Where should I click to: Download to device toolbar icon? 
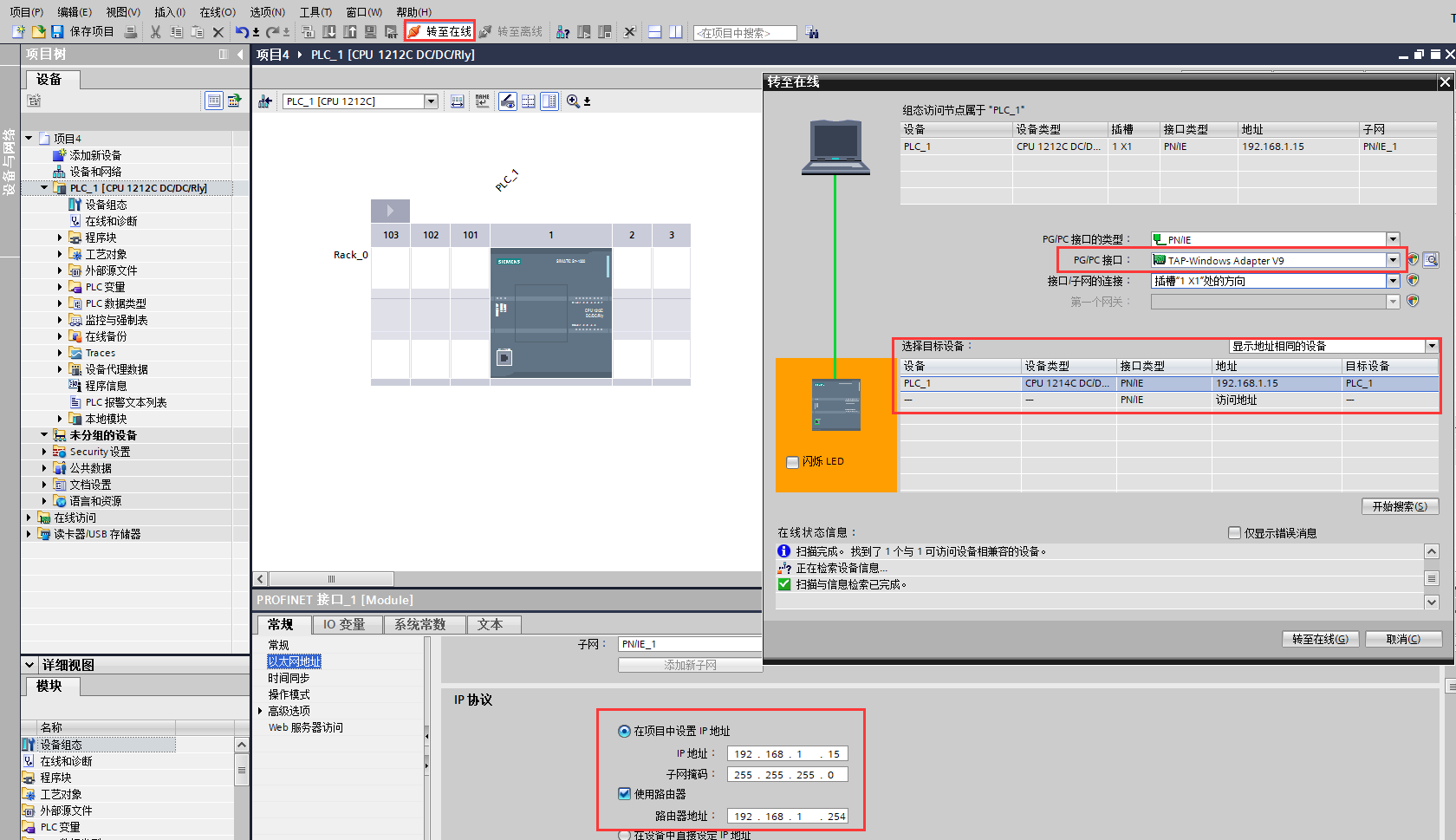click(329, 32)
